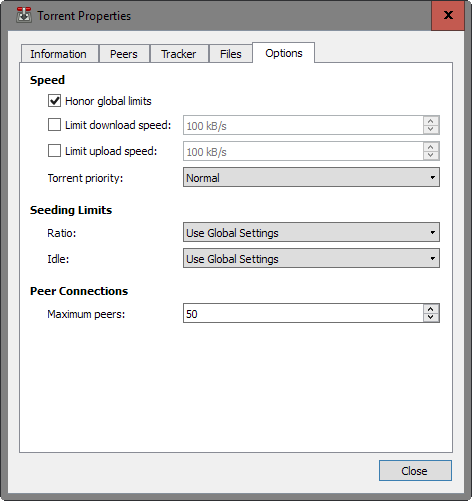
Task: Increase Maximum peers with up arrow
Action: coord(431,309)
